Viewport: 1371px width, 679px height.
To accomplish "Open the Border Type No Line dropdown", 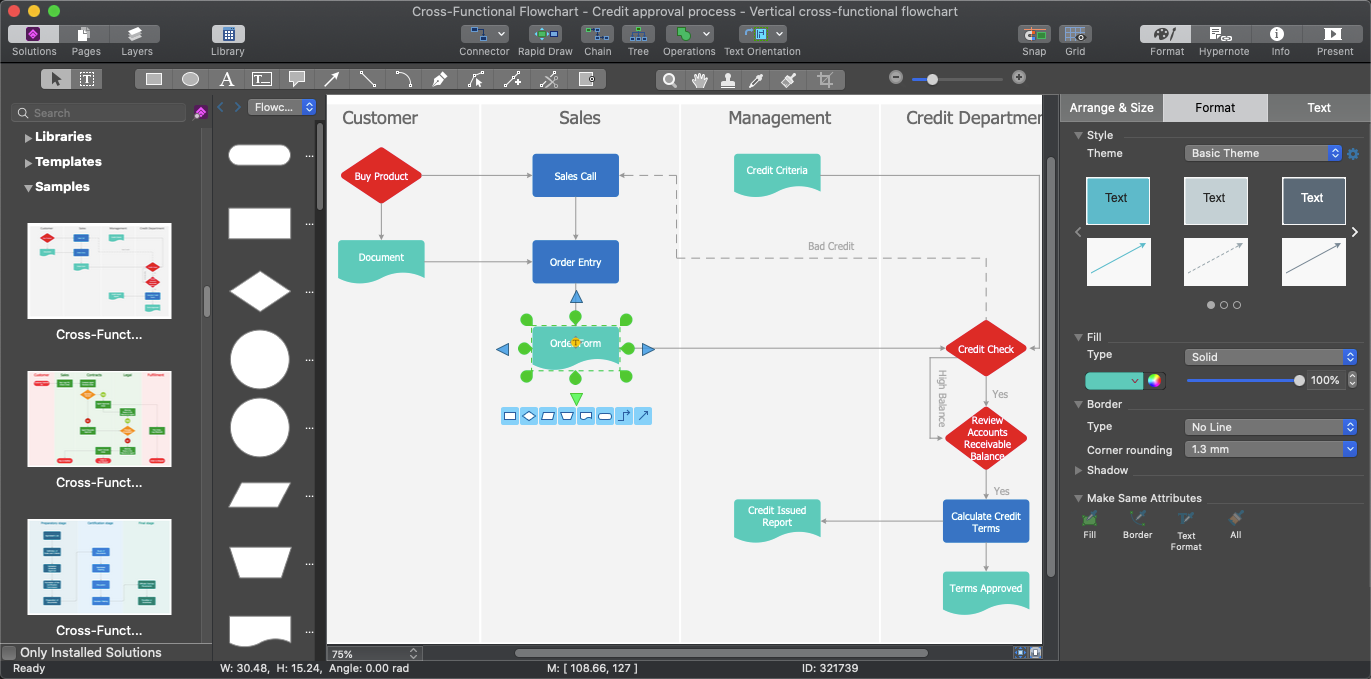I will coord(1271,427).
